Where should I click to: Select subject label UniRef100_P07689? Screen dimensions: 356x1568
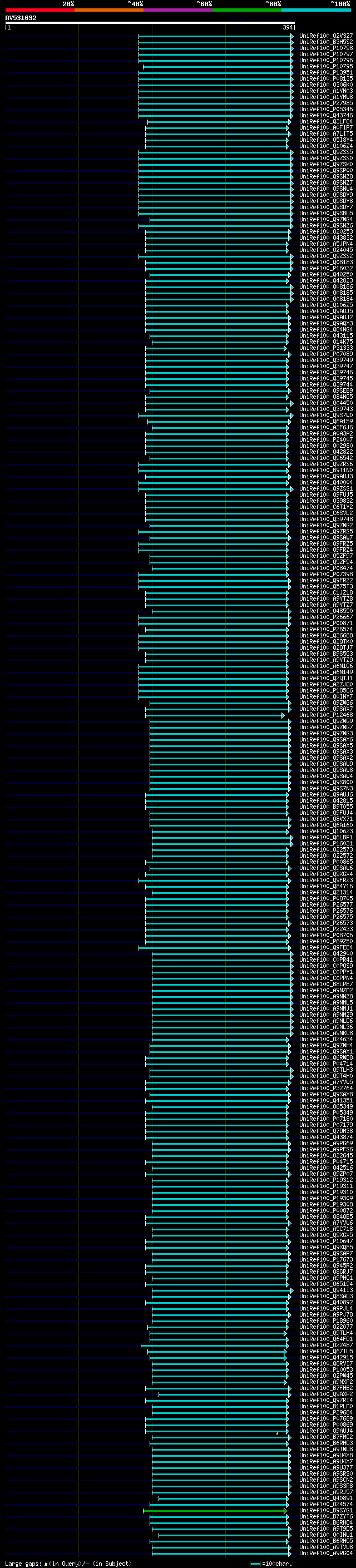[326, 1419]
